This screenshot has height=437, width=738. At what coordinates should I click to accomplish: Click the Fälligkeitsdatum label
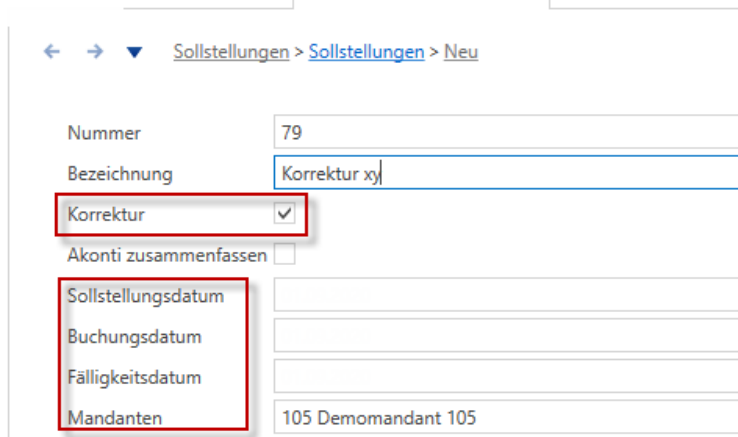tap(134, 377)
